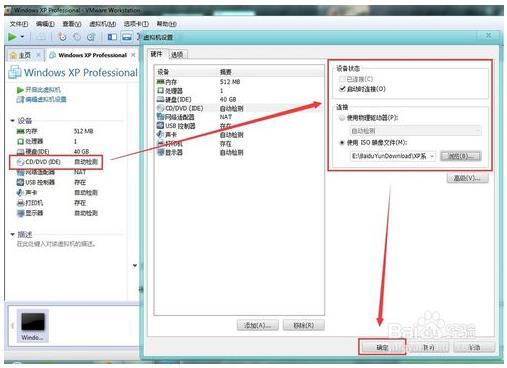Open the 虚拟机(M) menu
The height and width of the screenshot is (368, 507).
tap(103, 24)
